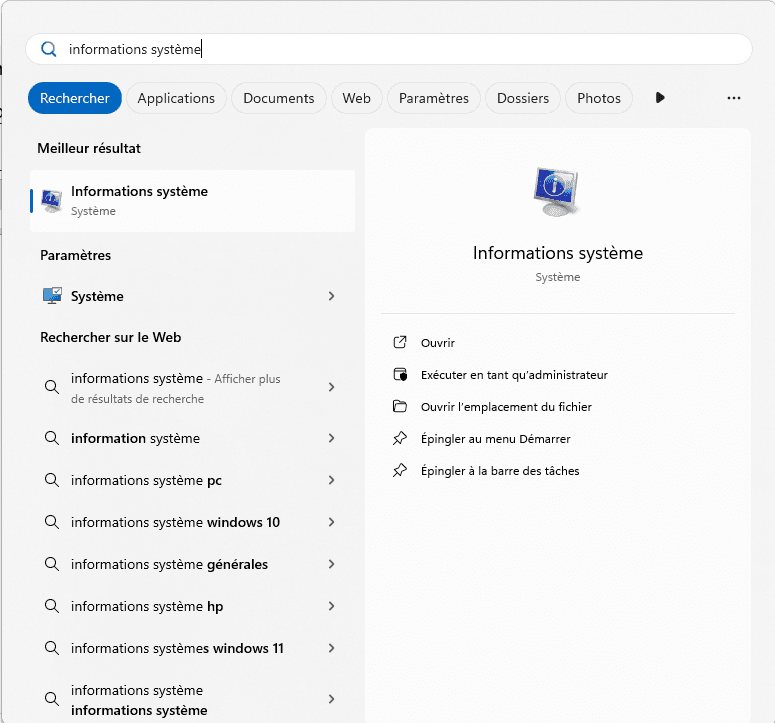Click the Informations système icon in best result
Image resolution: width=775 pixels, height=723 pixels.
tap(51, 201)
